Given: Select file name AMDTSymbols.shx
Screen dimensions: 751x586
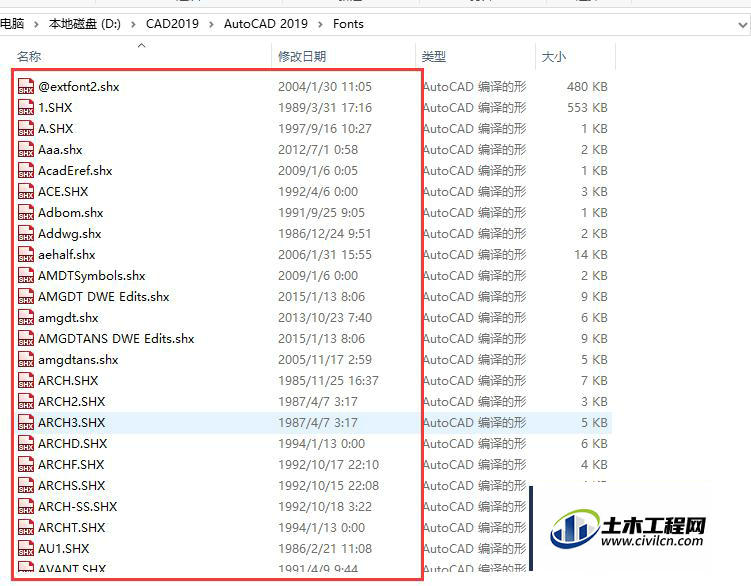Looking at the screenshot, I should point(91,276).
